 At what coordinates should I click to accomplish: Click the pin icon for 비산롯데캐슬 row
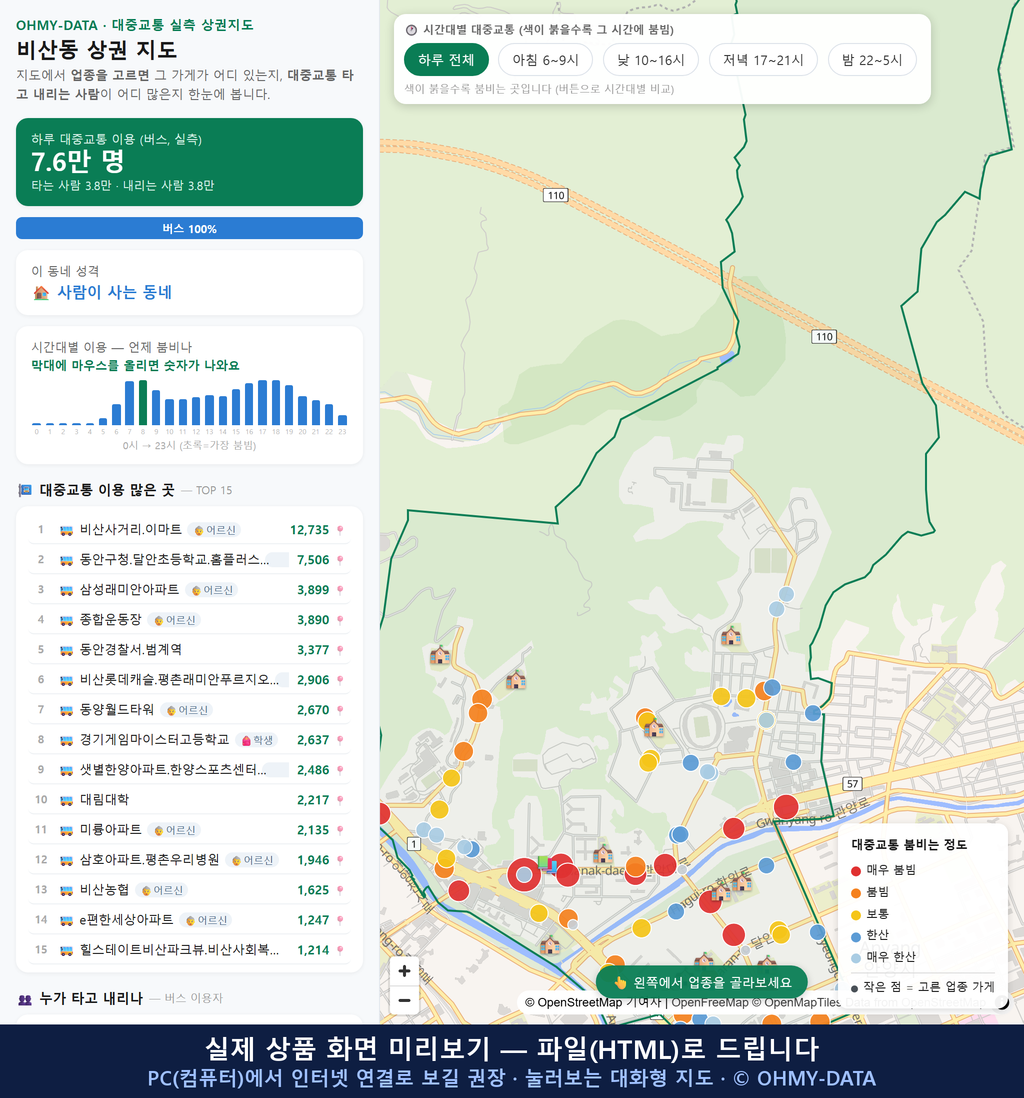340,680
